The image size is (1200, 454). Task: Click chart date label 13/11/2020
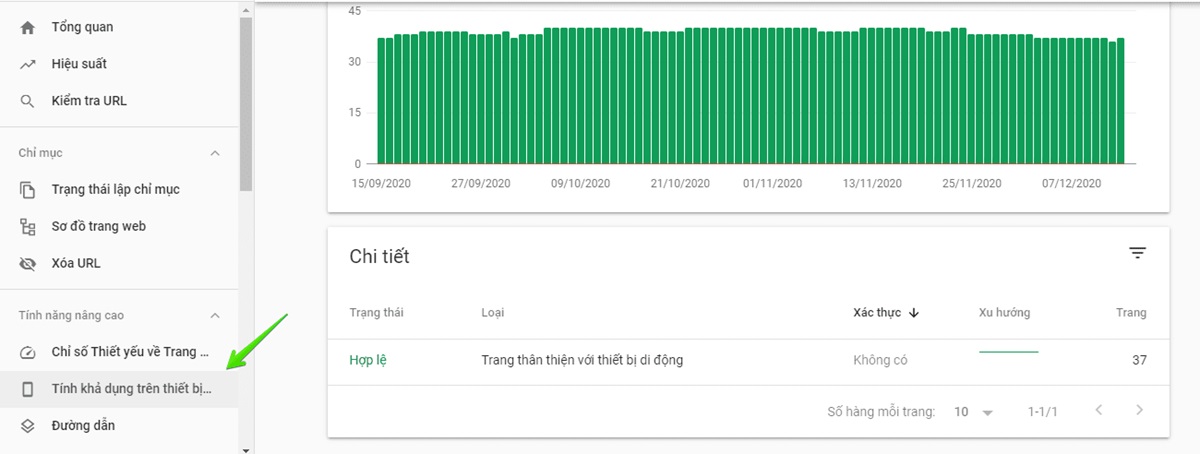[873, 183]
